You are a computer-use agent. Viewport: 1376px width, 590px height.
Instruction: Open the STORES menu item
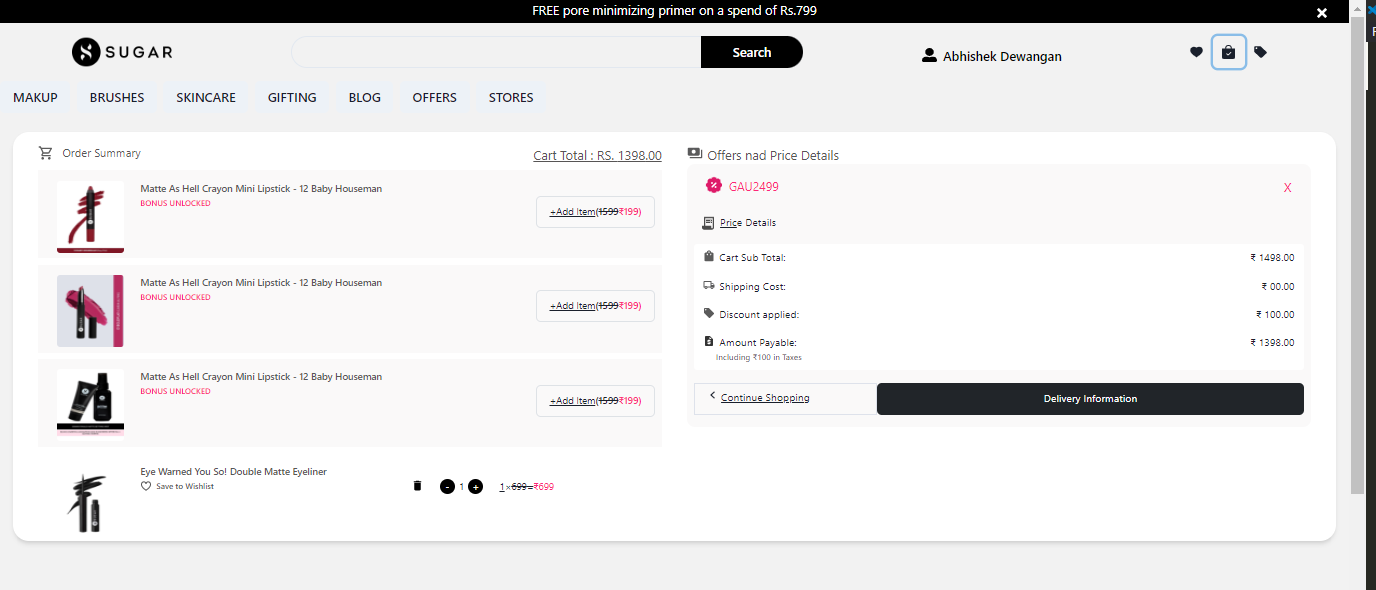[x=511, y=98]
